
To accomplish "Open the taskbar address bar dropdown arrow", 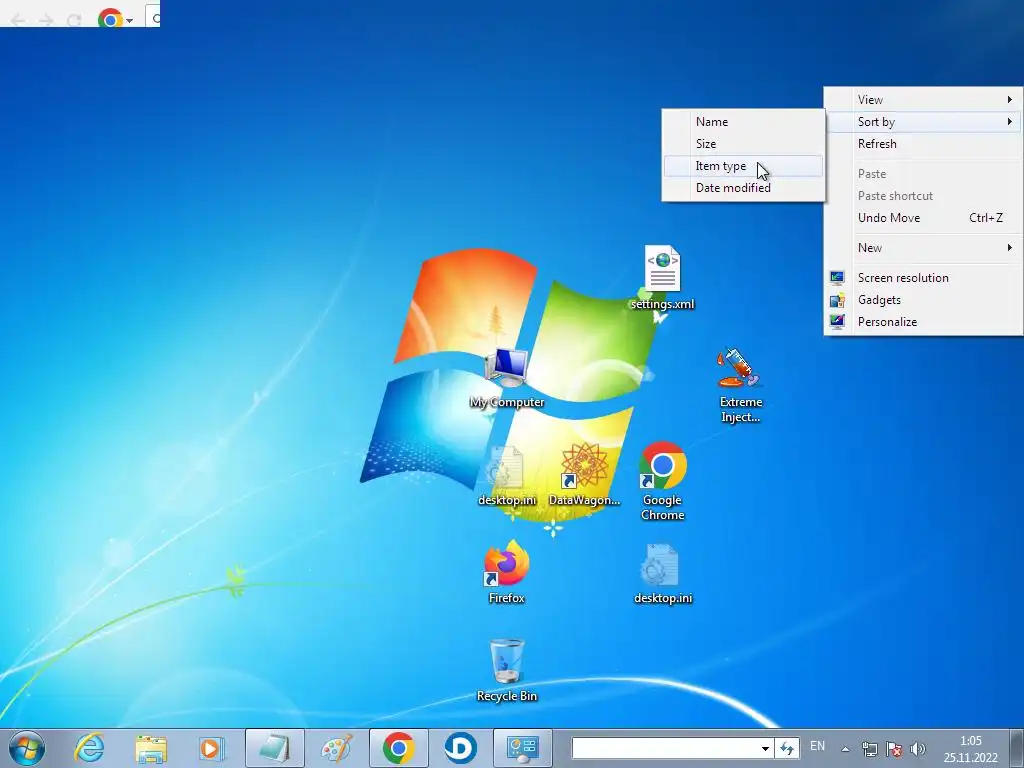I will click(x=765, y=748).
